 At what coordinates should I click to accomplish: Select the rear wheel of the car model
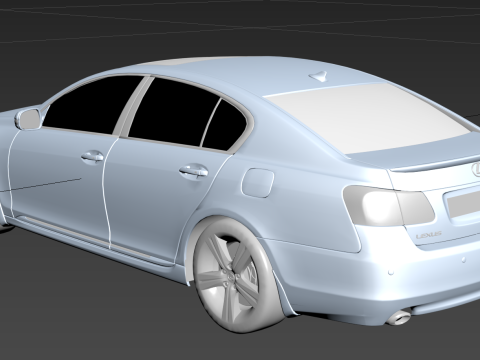(238, 275)
